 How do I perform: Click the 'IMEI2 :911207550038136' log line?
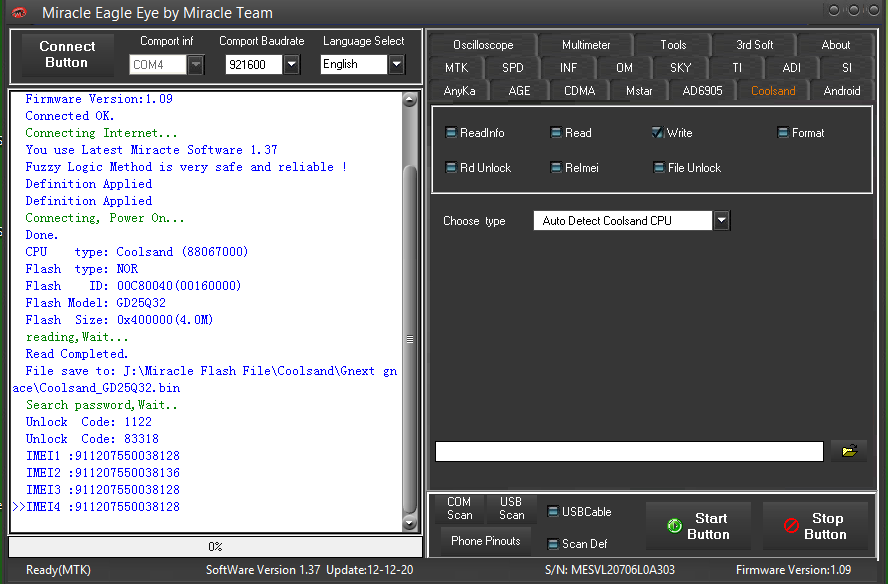pyautogui.click(x=103, y=473)
